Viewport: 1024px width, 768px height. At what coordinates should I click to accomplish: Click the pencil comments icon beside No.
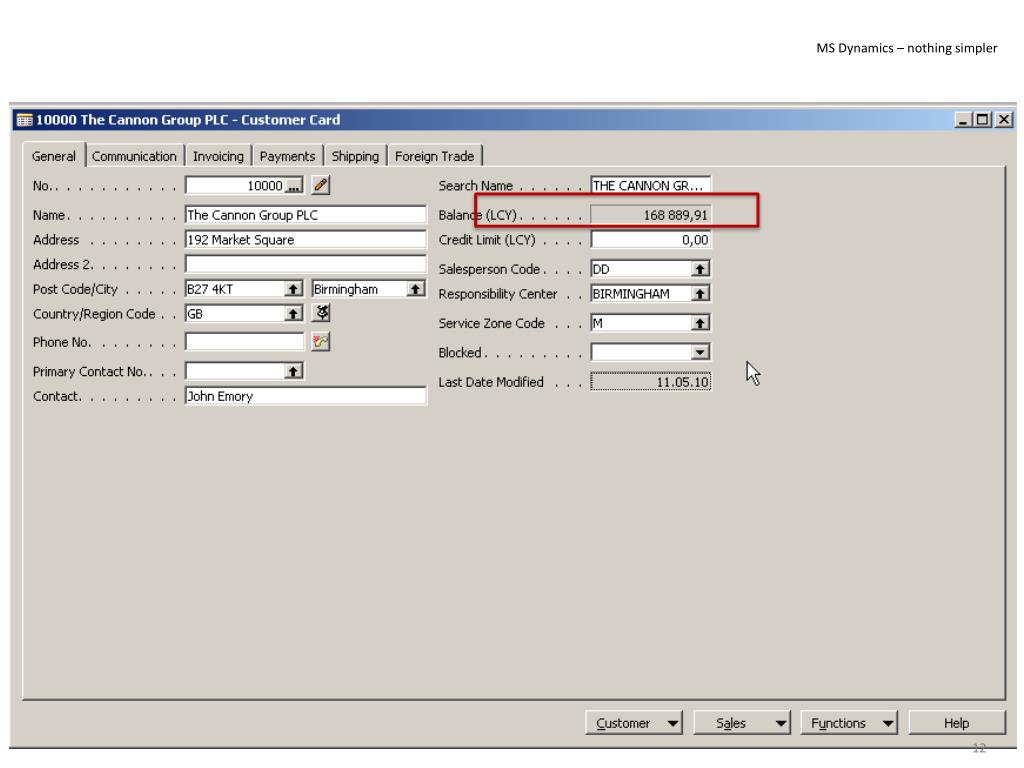[321, 185]
